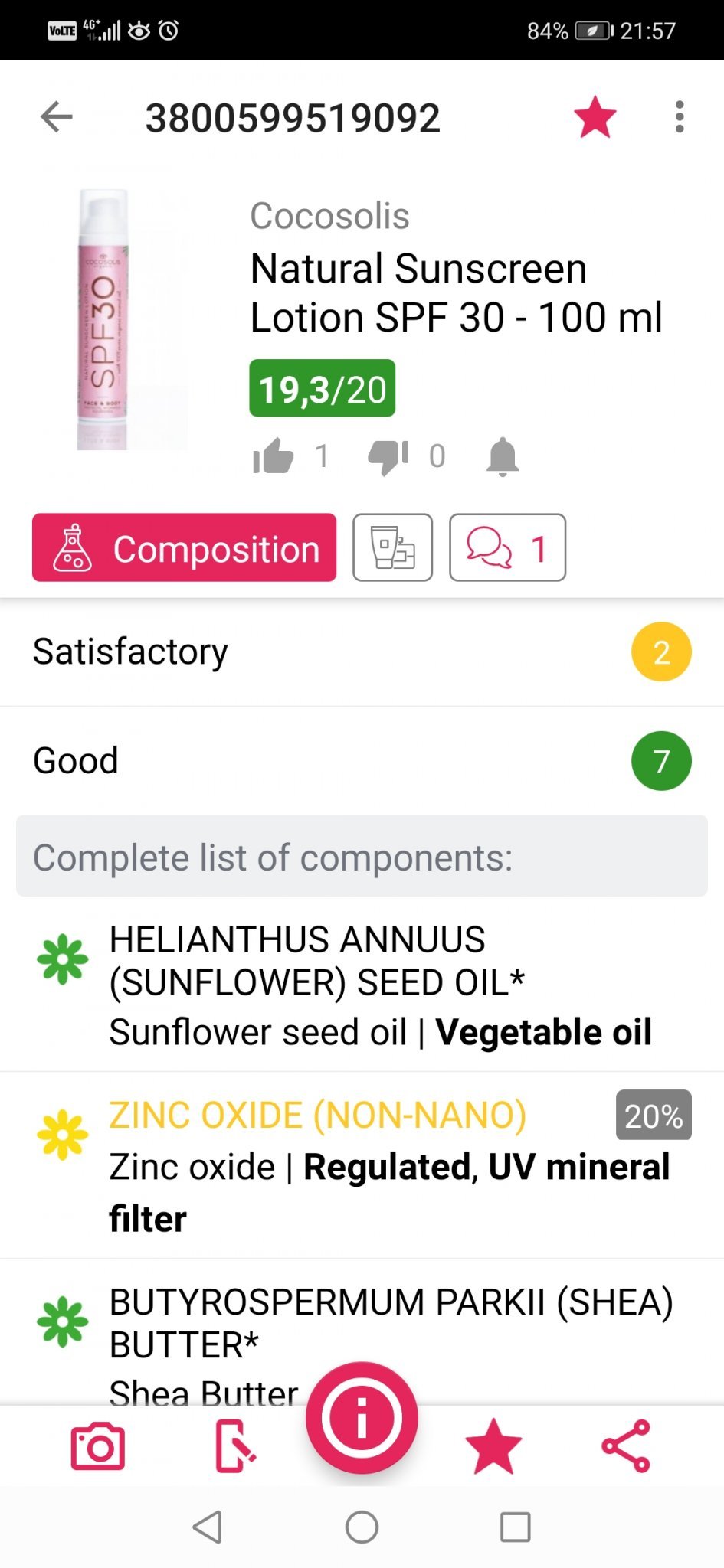Expand the Good components row
The width and height of the screenshot is (724, 1568).
[x=362, y=761]
